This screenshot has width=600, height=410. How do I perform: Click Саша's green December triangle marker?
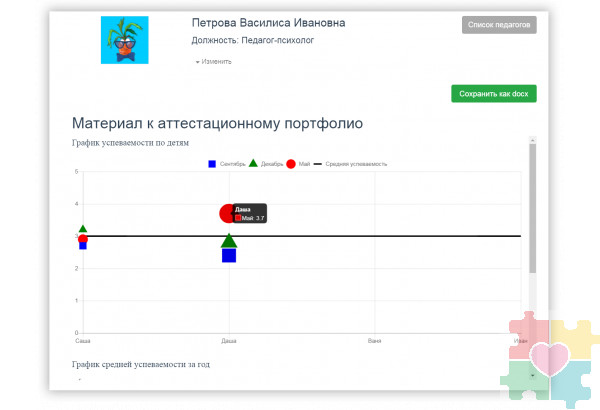pos(83,229)
